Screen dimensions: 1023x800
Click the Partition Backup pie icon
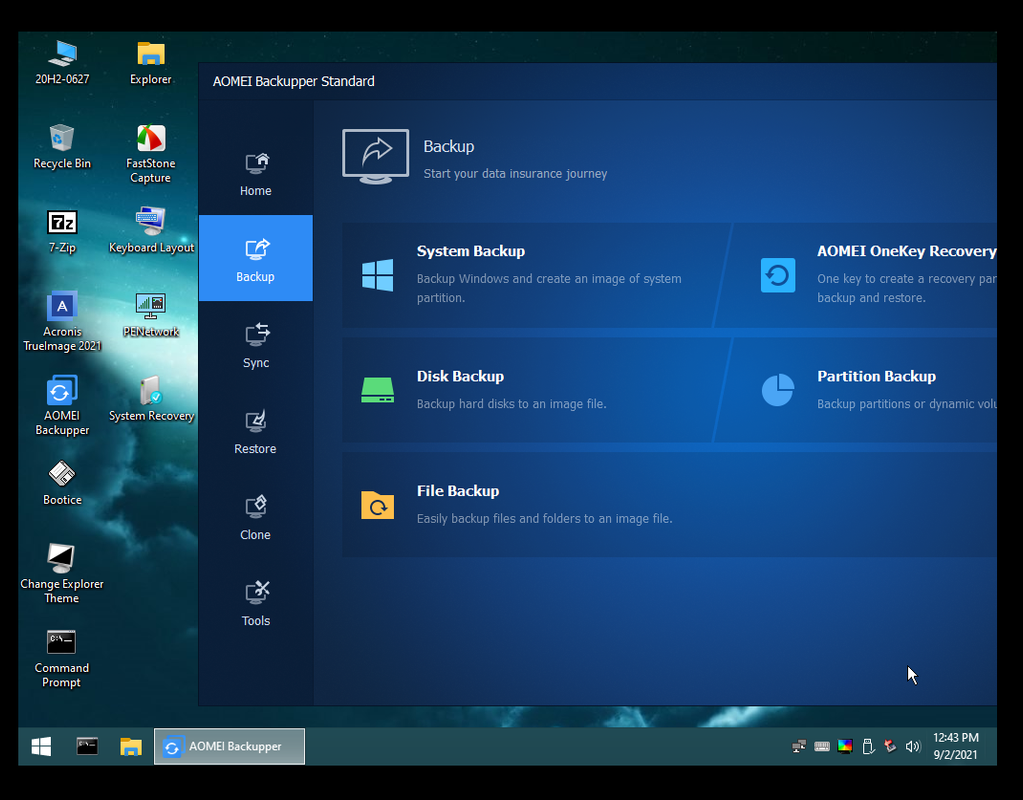coord(778,390)
